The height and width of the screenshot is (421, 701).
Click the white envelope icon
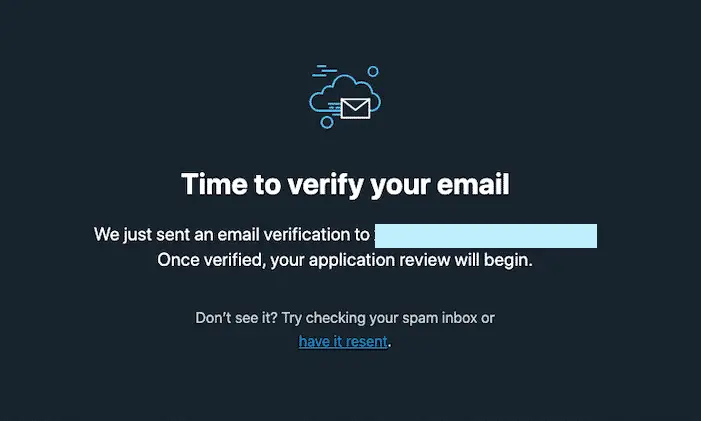point(355,108)
